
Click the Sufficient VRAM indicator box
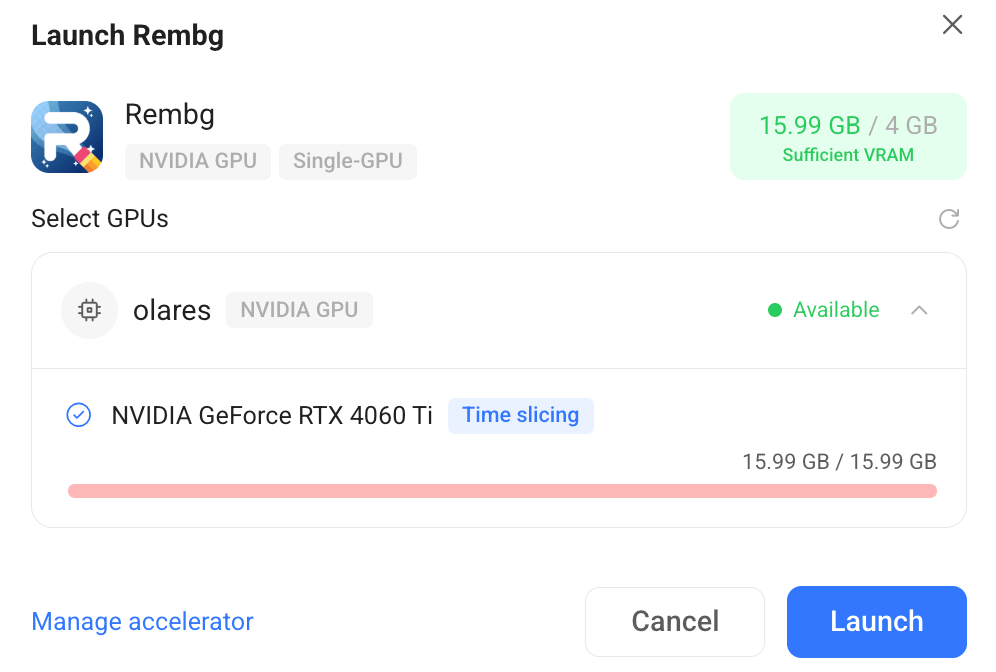pyautogui.click(x=848, y=137)
